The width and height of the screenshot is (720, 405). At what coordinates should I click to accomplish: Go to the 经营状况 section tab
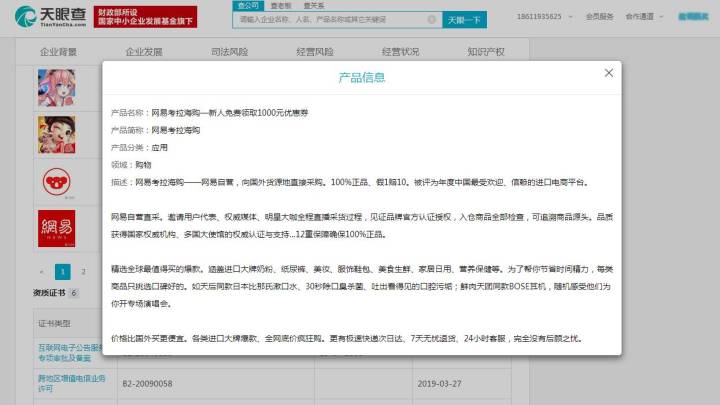point(400,52)
